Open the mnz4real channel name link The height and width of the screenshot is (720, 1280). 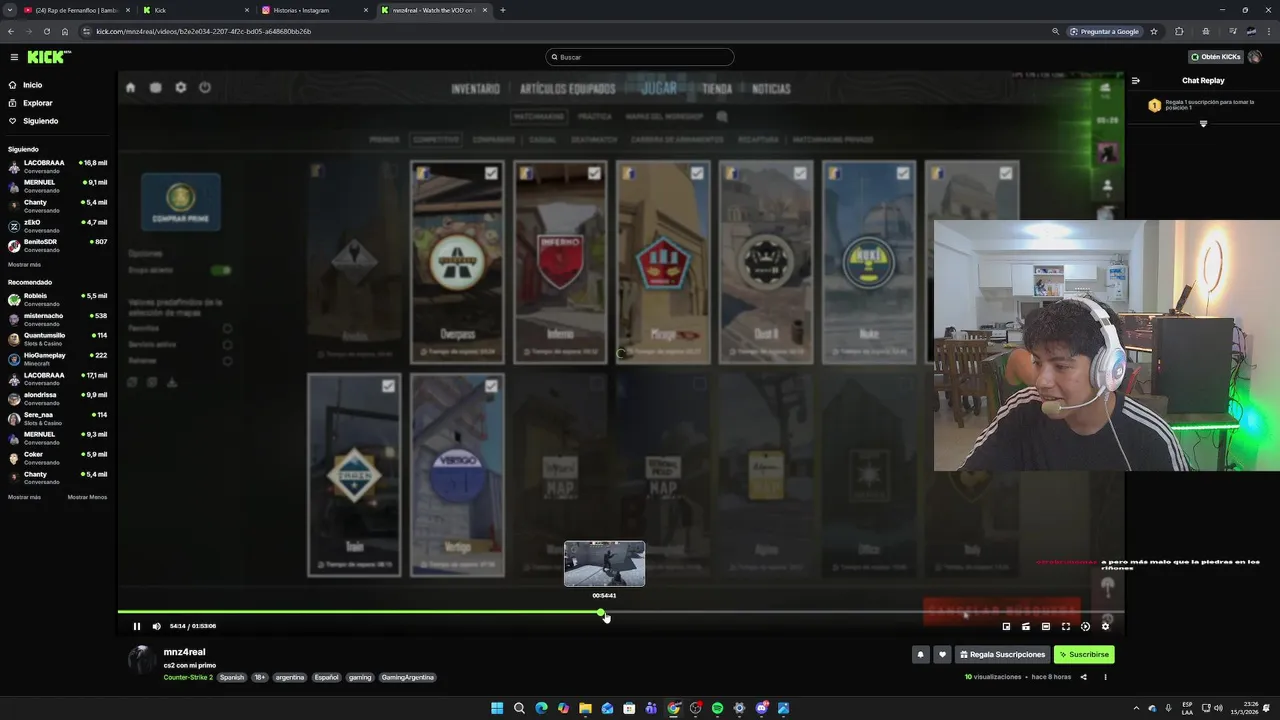click(x=185, y=652)
